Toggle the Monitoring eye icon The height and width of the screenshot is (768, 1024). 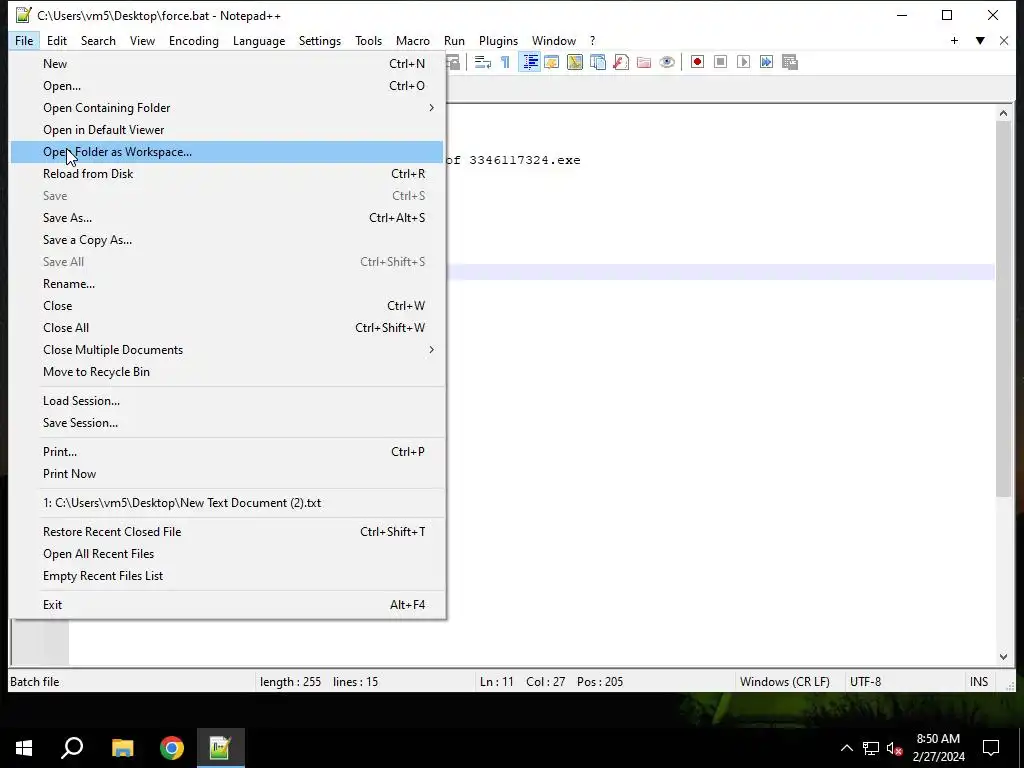667,62
